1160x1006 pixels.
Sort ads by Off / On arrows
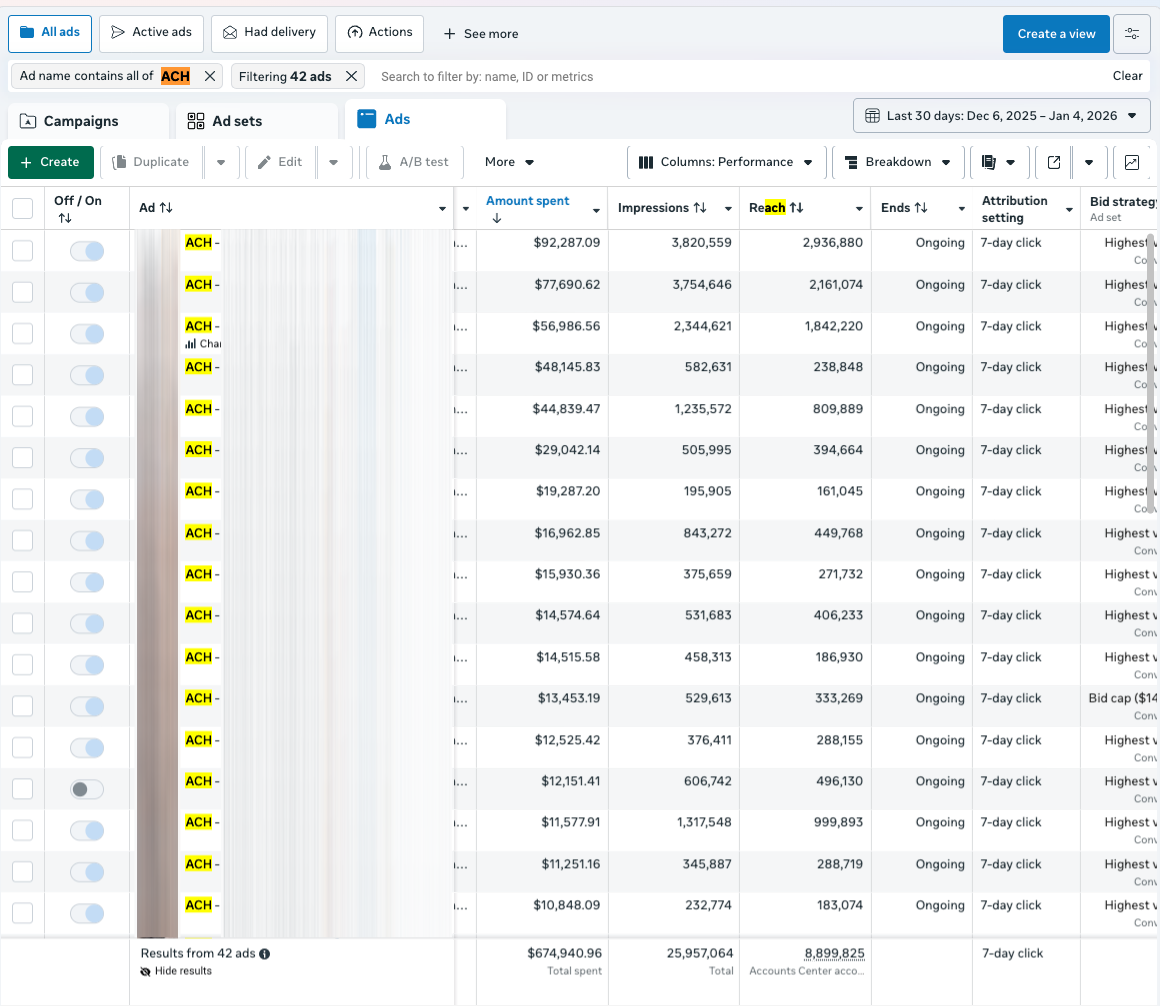pyautogui.click(x=65, y=218)
